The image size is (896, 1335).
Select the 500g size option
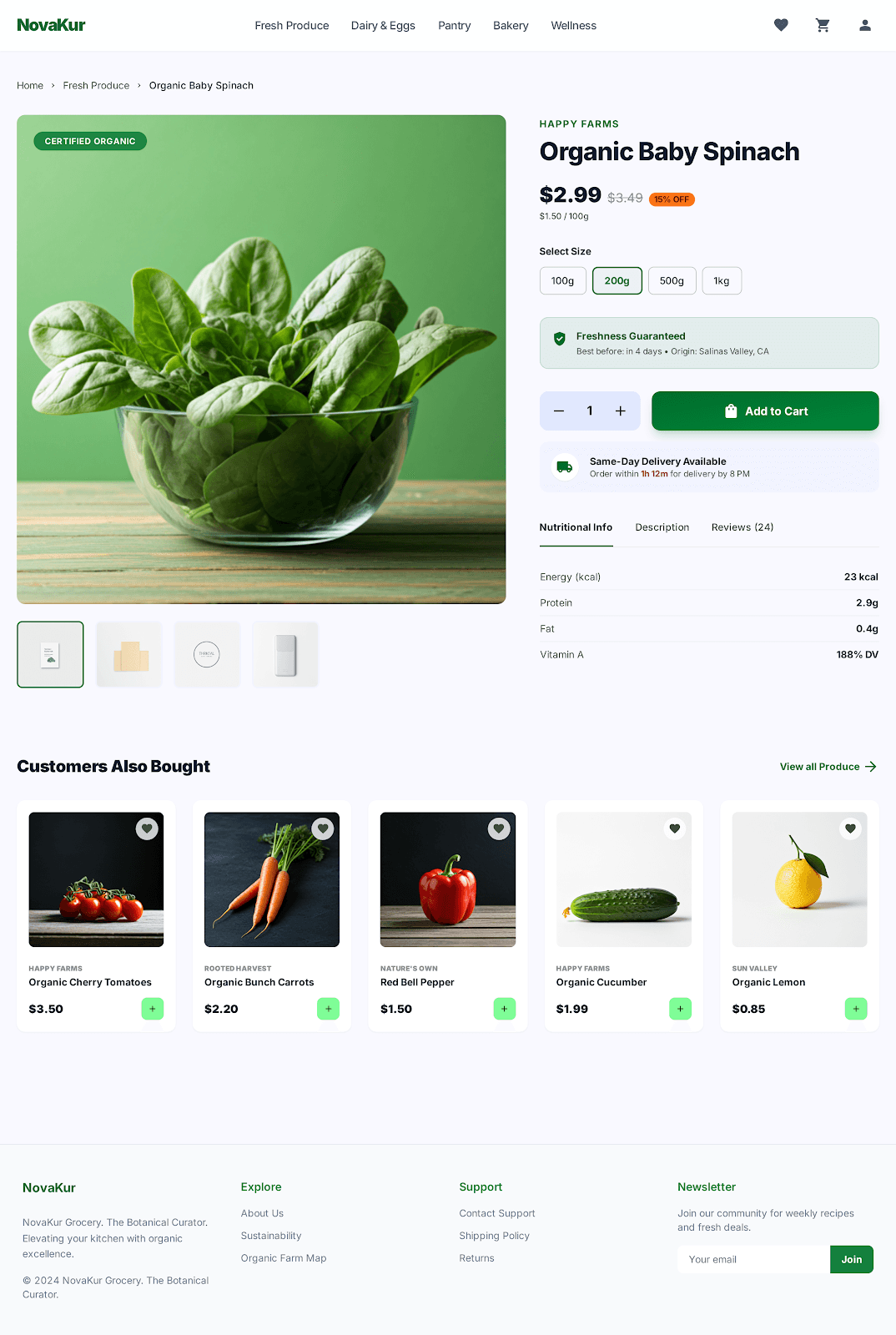click(x=672, y=281)
